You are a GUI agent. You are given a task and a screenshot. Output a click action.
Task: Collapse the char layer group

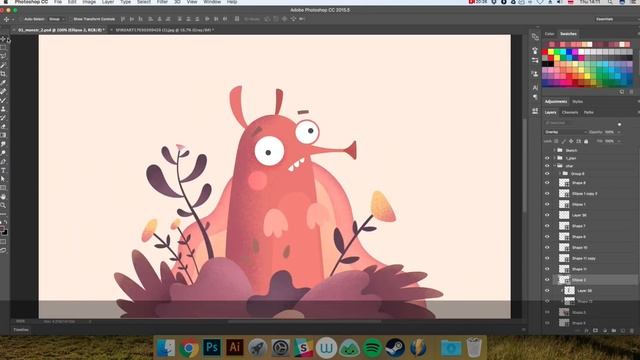coord(555,166)
